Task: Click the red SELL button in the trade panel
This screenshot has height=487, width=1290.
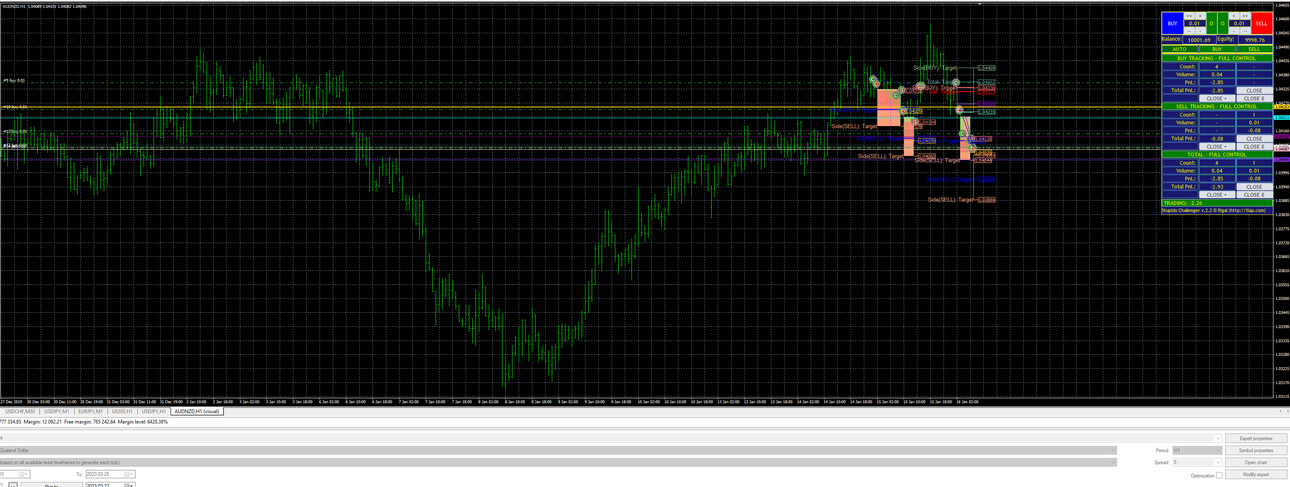Action: tap(1262, 22)
